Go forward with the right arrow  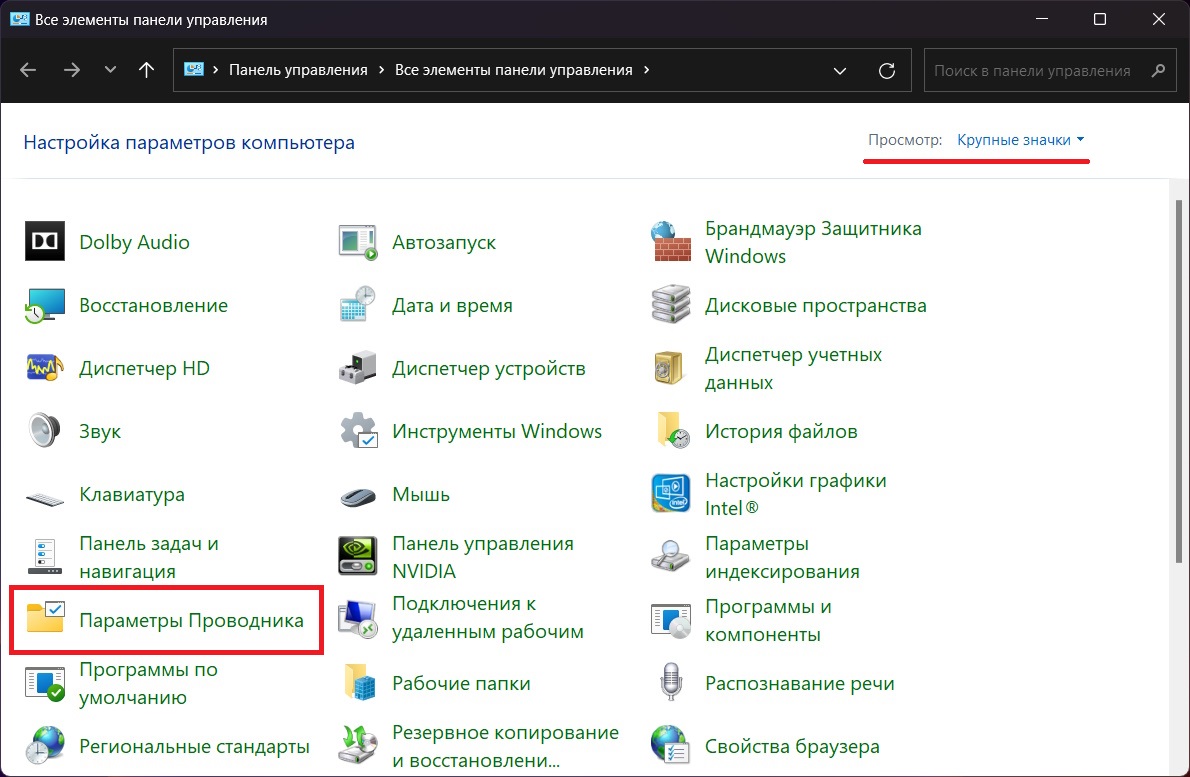point(72,70)
